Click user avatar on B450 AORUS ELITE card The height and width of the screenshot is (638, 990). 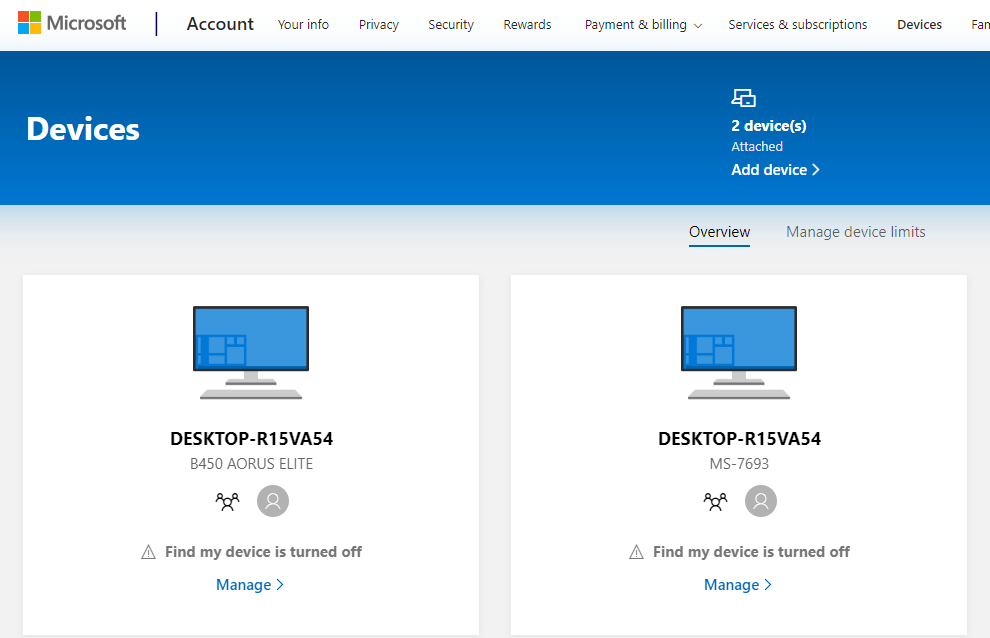(273, 501)
